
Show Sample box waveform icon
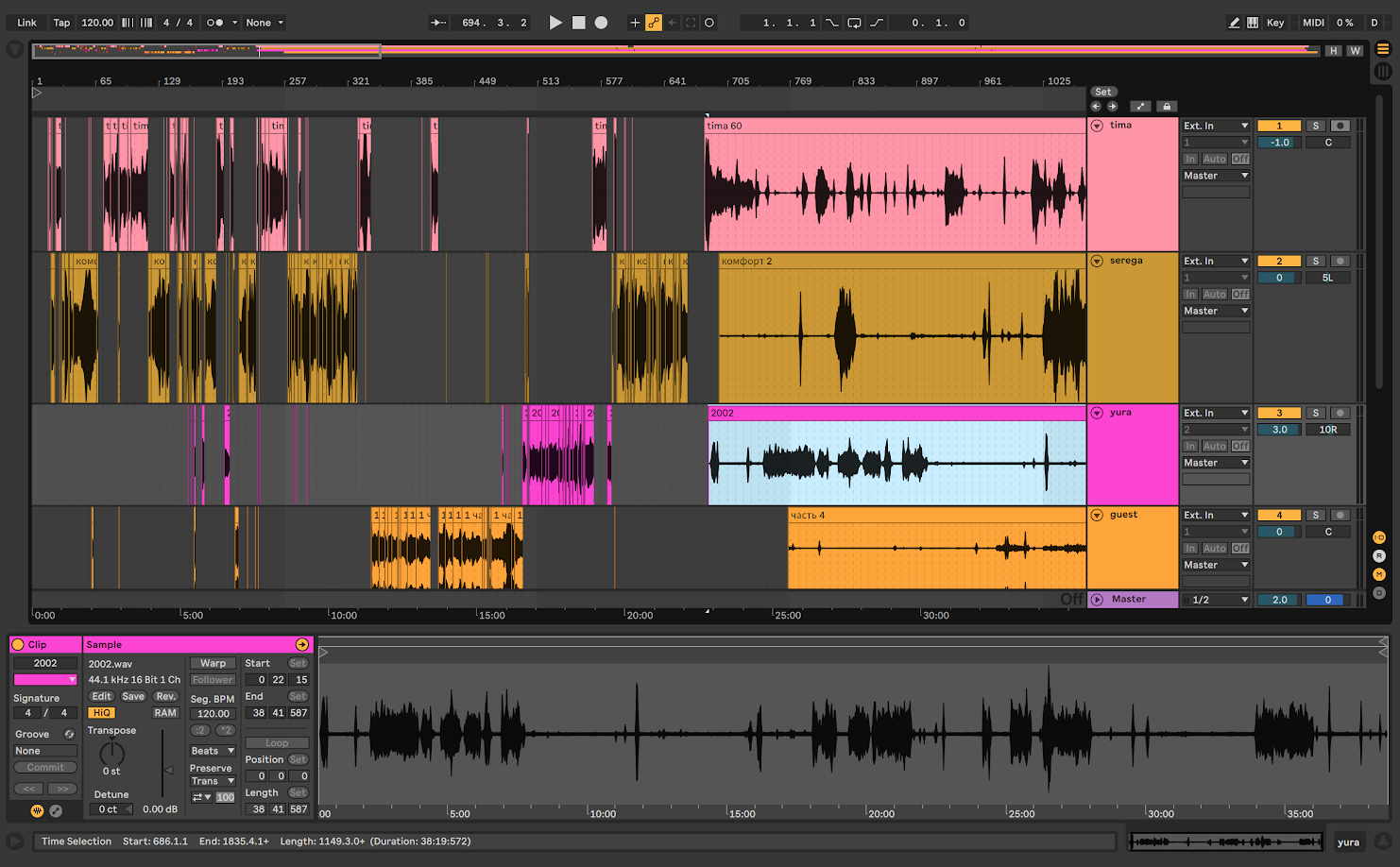coord(37,810)
